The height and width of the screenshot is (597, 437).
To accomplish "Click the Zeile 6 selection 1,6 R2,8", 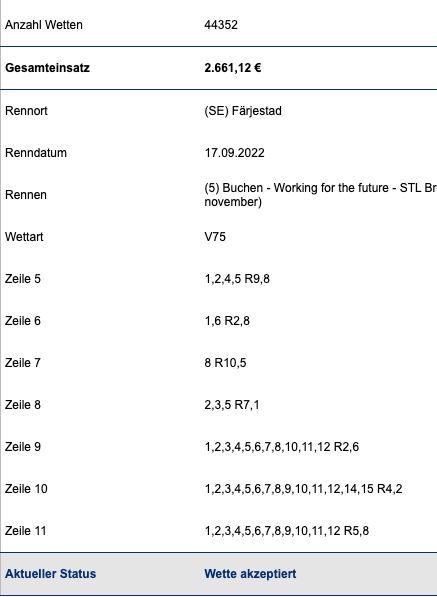I will tap(227, 321).
